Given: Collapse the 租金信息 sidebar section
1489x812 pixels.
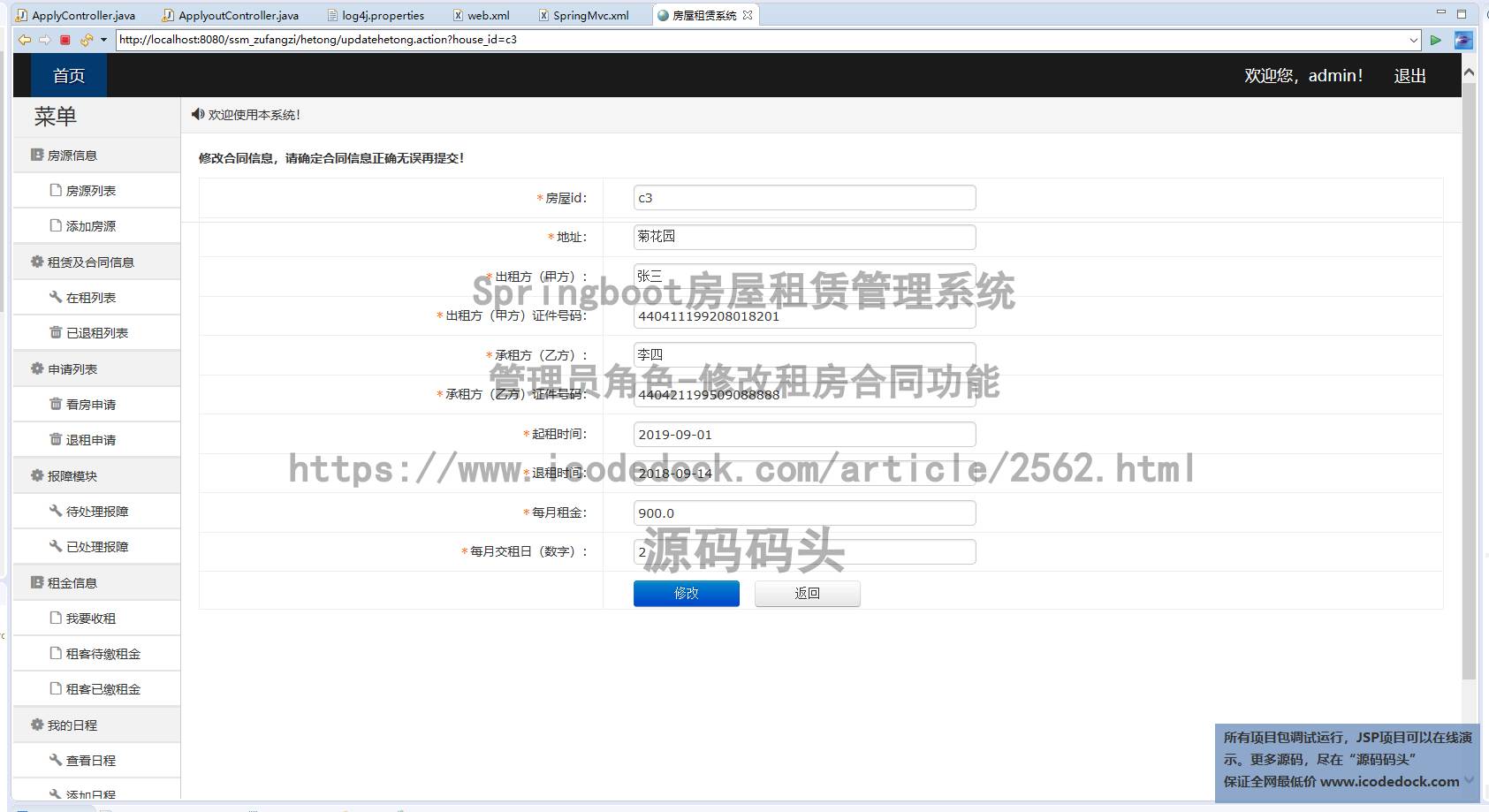Looking at the screenshot, I should (71, 581).
